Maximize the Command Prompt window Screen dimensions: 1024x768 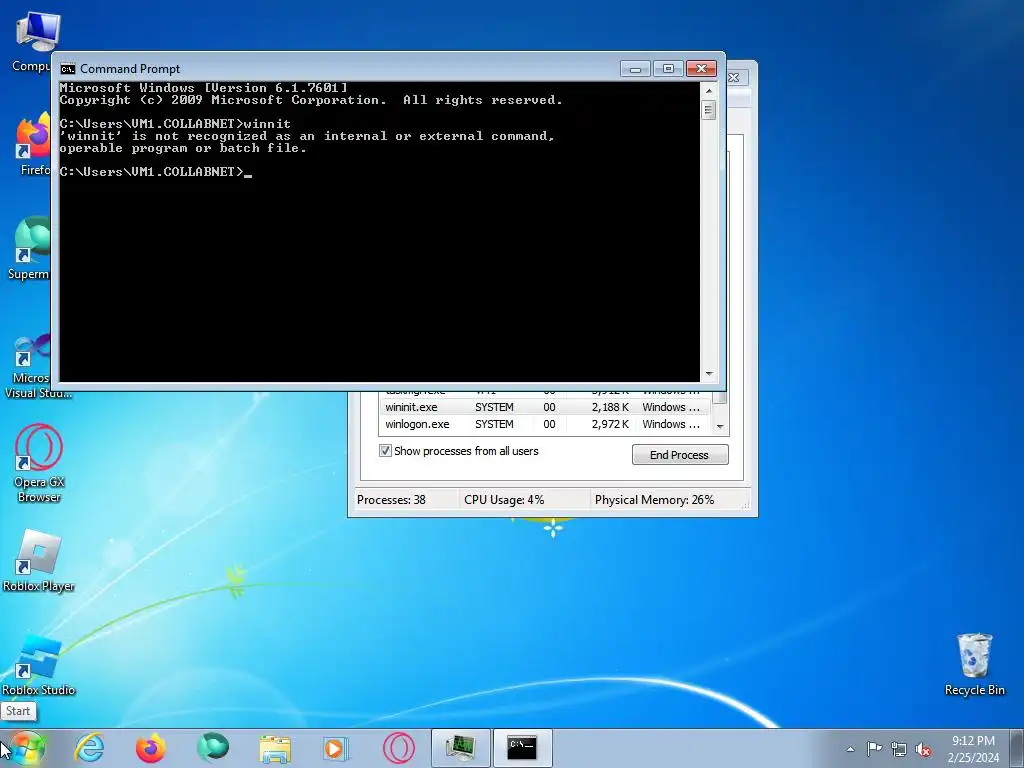(667, 69)
